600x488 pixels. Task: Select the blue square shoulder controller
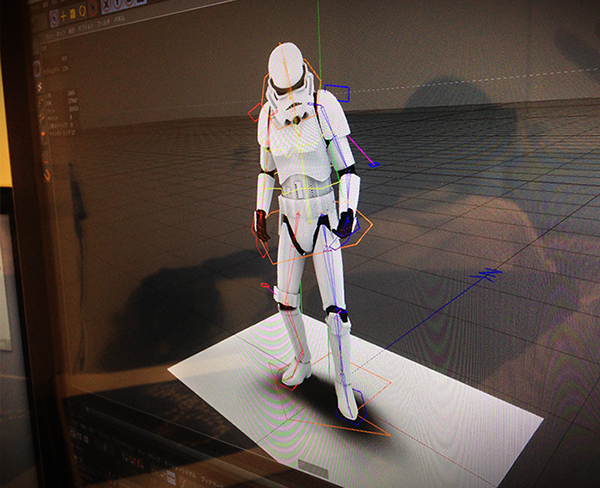coord(337,94)
